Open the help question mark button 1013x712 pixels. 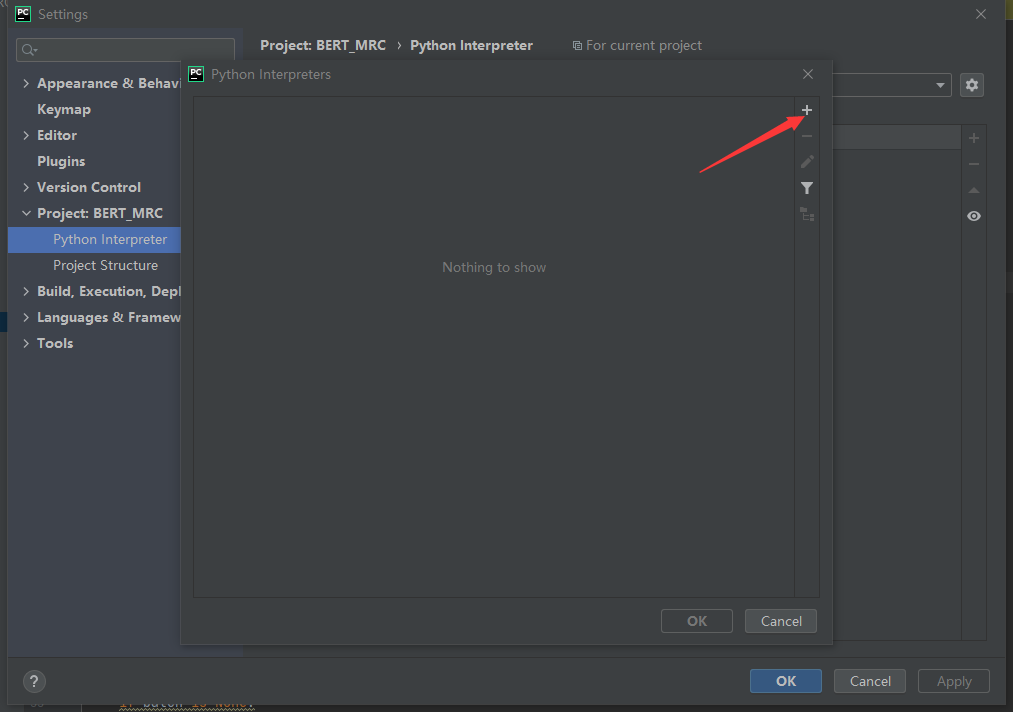34,681
